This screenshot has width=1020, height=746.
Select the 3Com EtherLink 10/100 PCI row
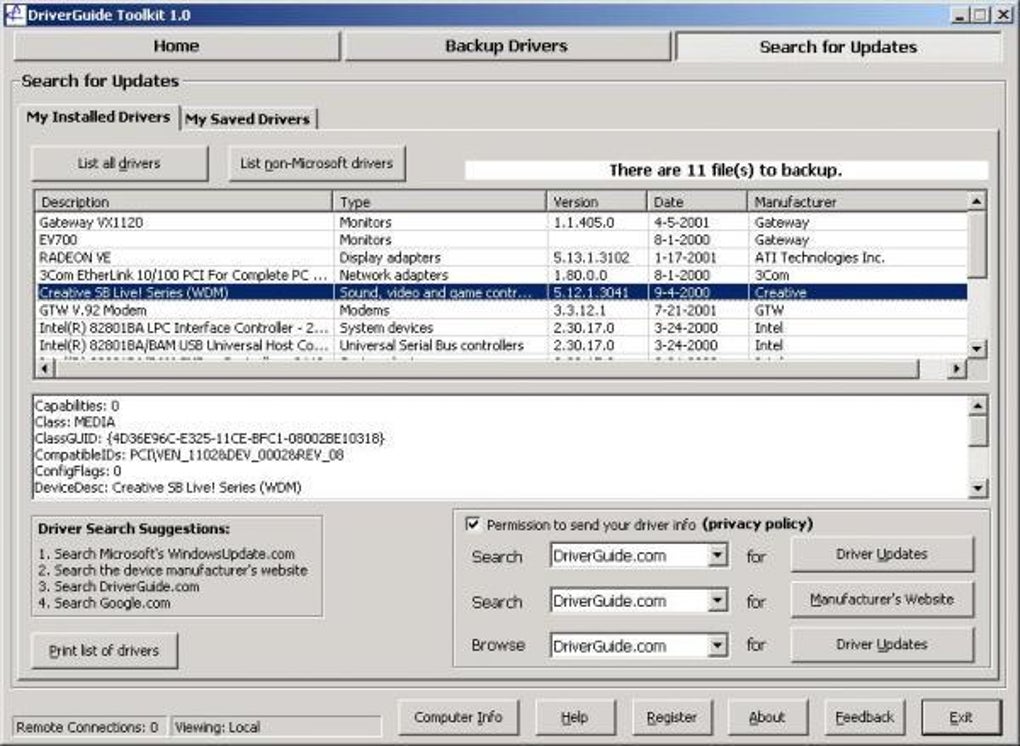[502, 275]
